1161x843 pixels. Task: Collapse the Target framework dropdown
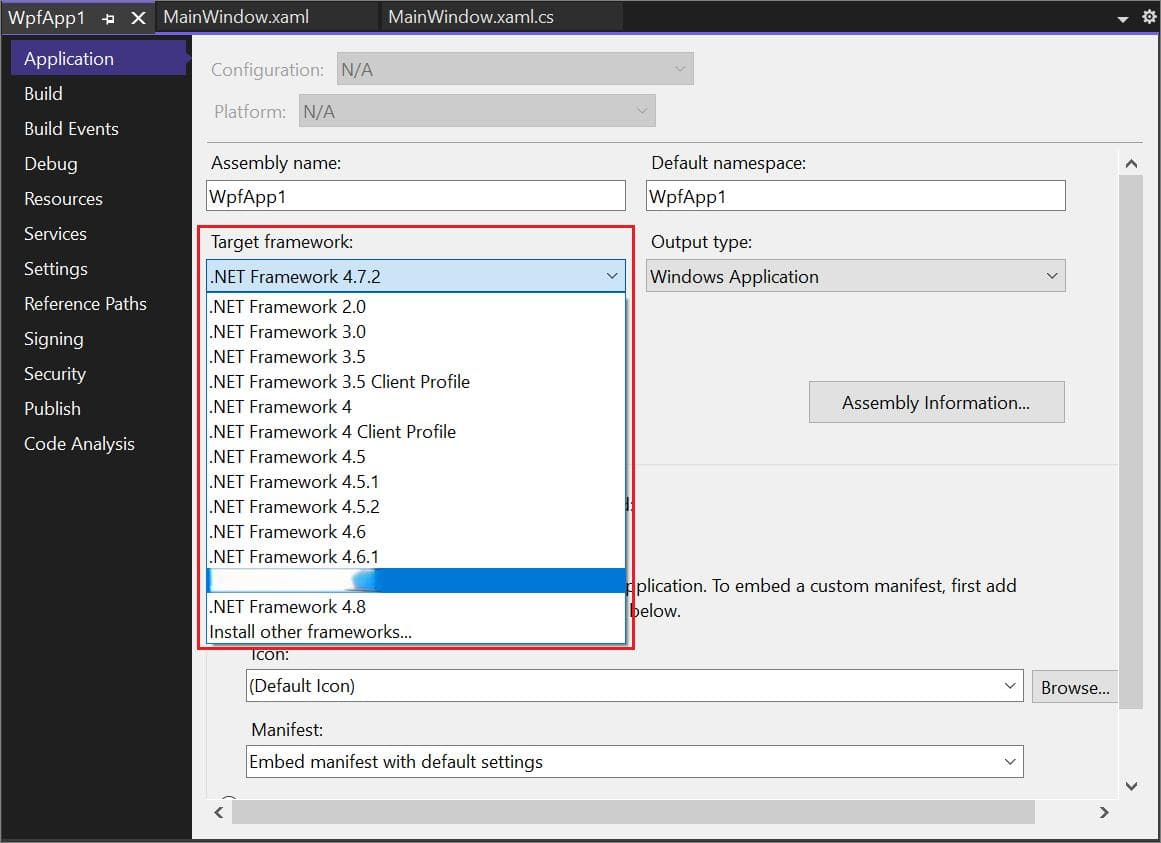(415, 276)
